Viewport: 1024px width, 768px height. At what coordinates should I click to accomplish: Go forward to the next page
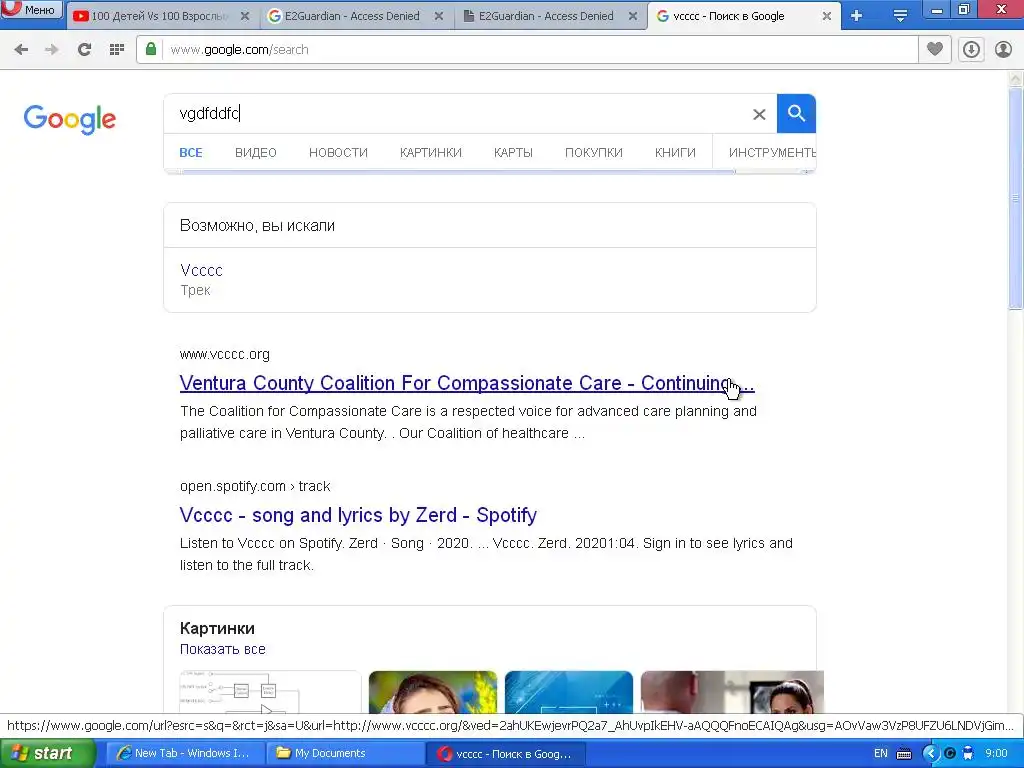[52, 50]
